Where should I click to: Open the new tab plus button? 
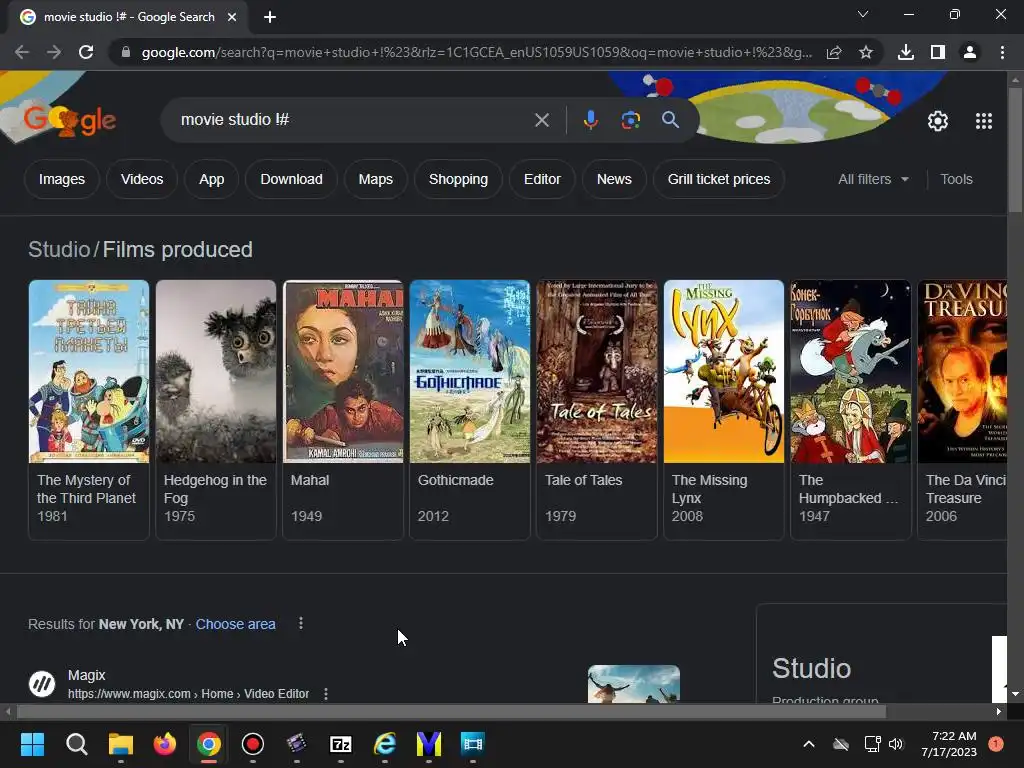(x=270, y=17)
